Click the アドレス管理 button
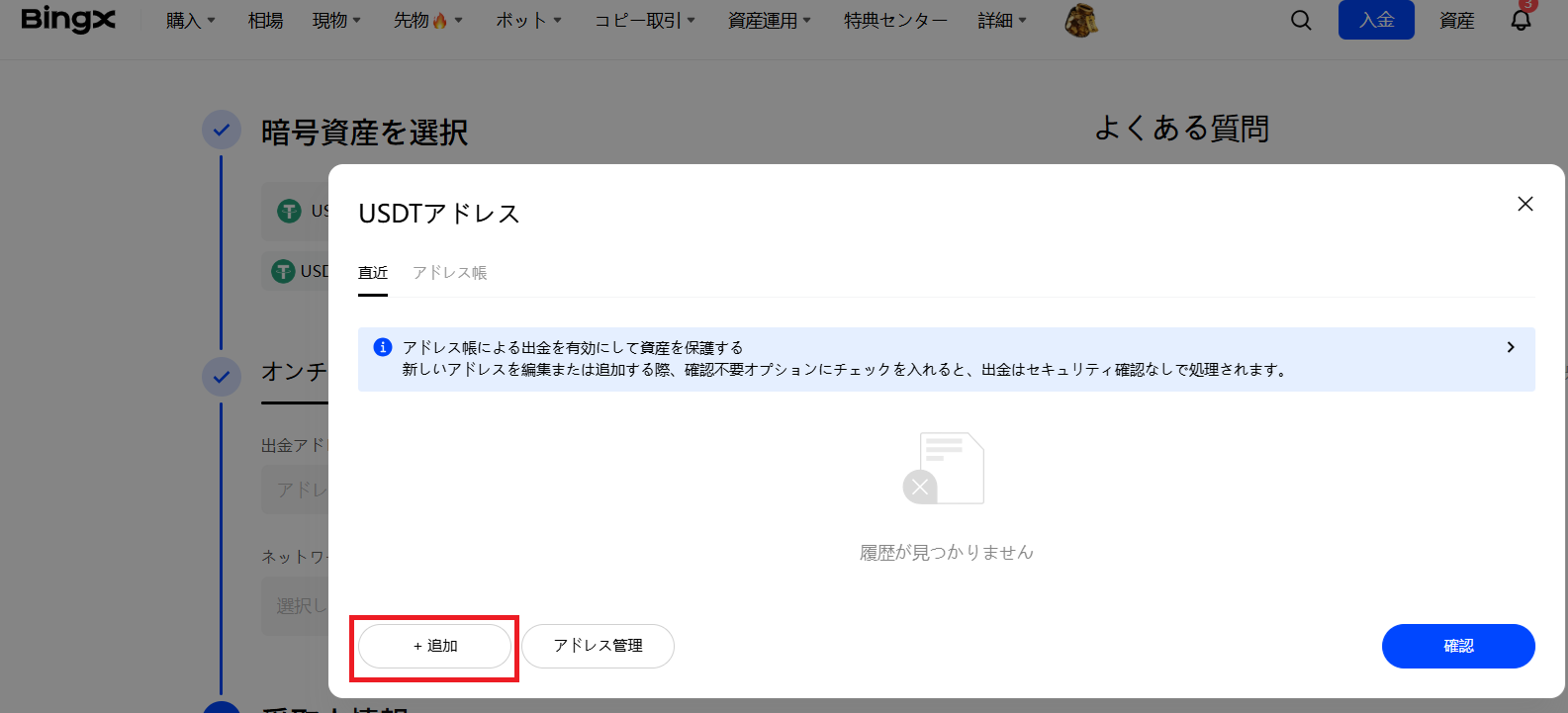1568x713 pixels. [598, 646]
